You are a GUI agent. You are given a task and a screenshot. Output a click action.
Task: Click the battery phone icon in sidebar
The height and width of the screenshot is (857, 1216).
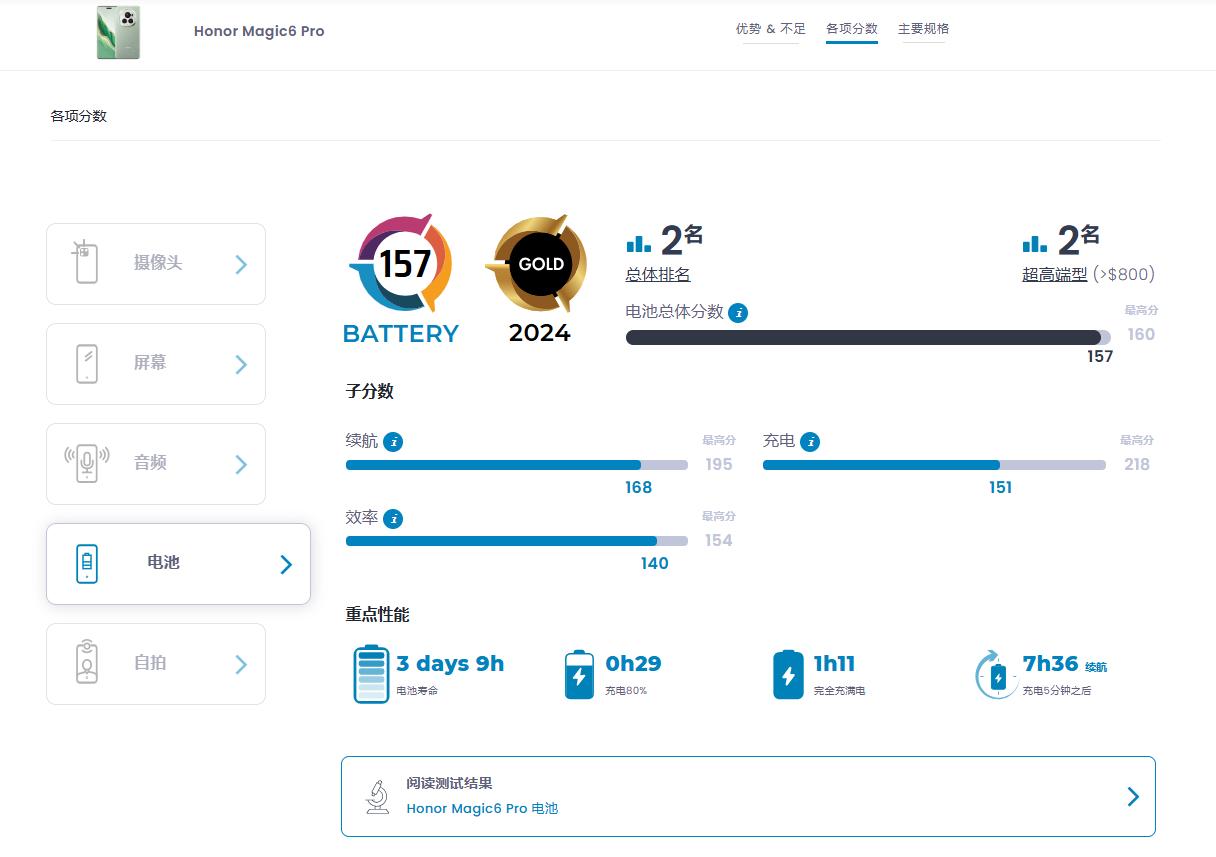tap(87, 563)
